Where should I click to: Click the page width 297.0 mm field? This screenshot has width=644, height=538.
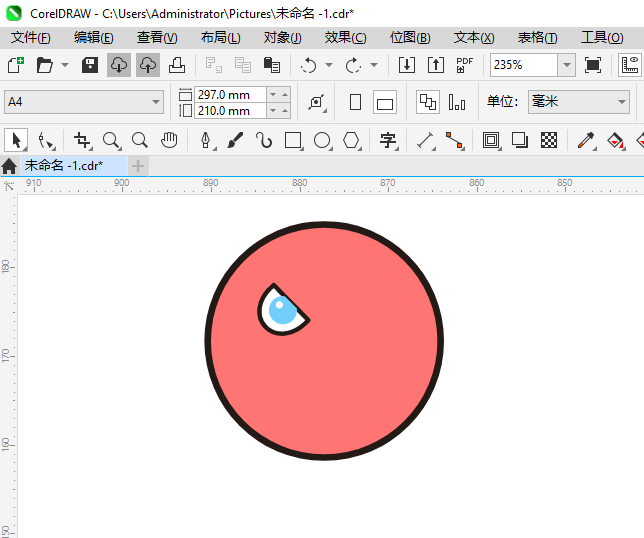[x=231, y=94]
